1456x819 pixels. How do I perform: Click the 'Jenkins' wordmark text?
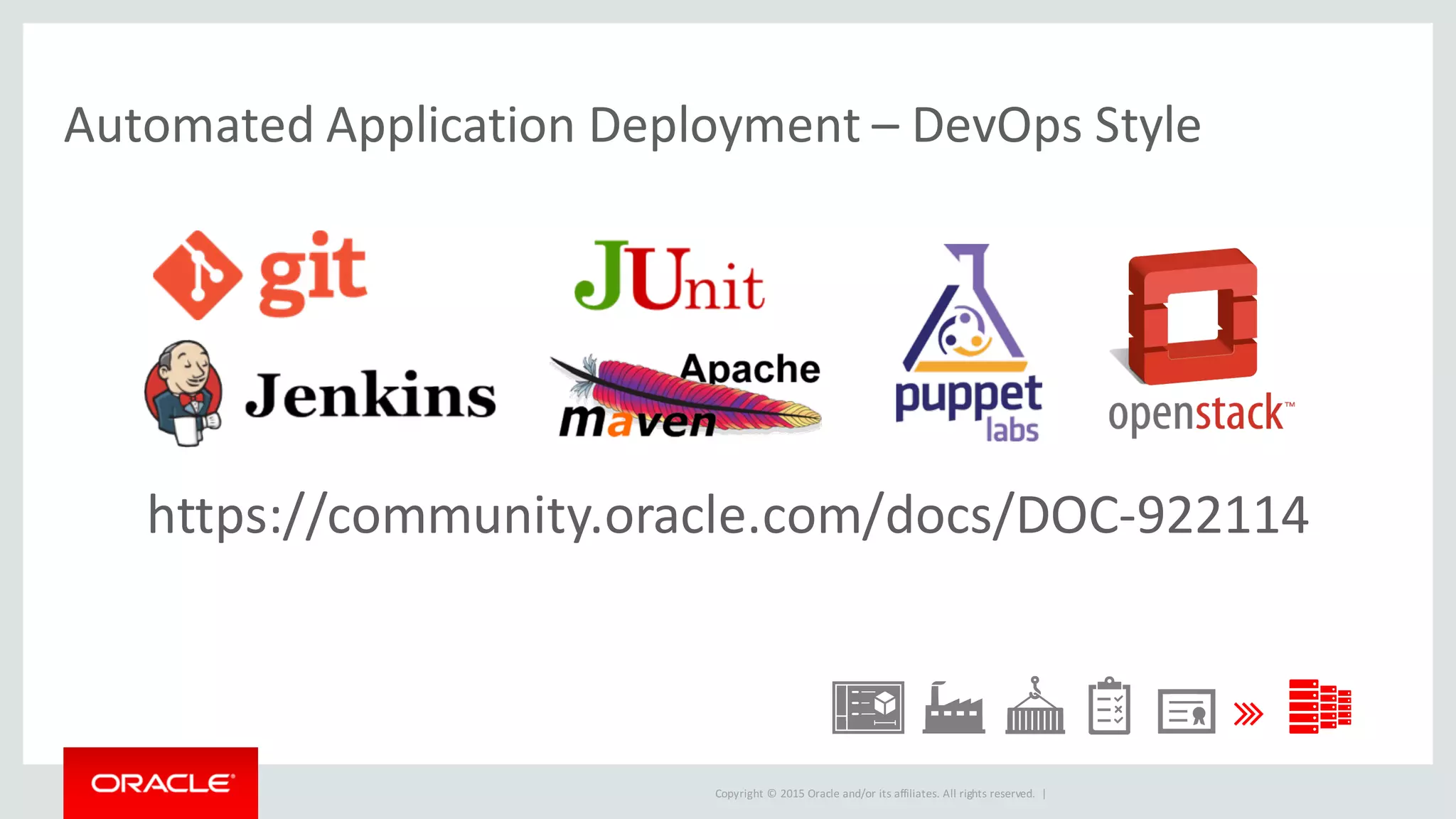click(x=370, y=395)
